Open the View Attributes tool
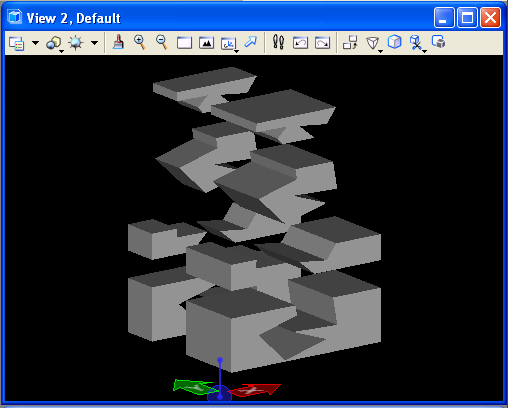 click(17, 43)
